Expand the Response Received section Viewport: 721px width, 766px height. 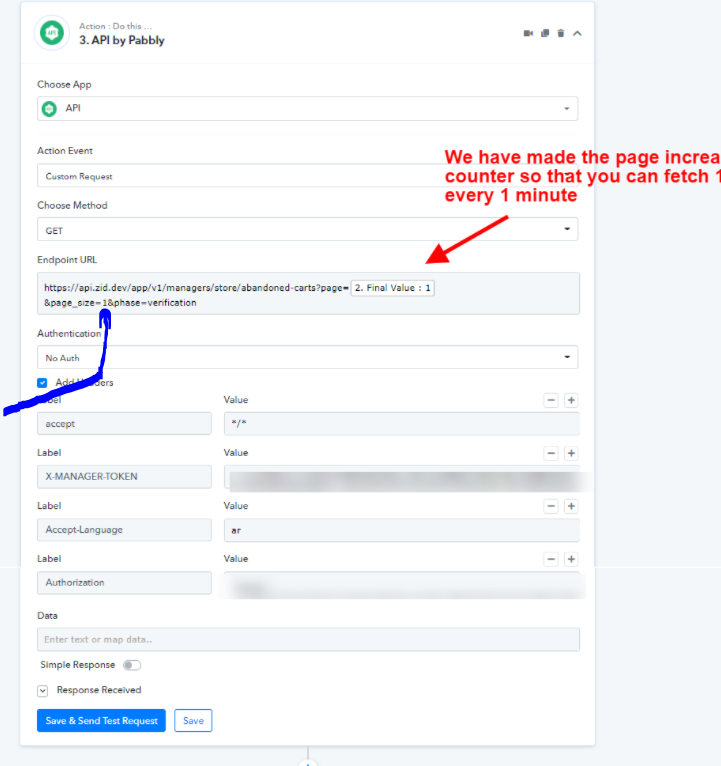pyautogui.click(x=42, y=690)
